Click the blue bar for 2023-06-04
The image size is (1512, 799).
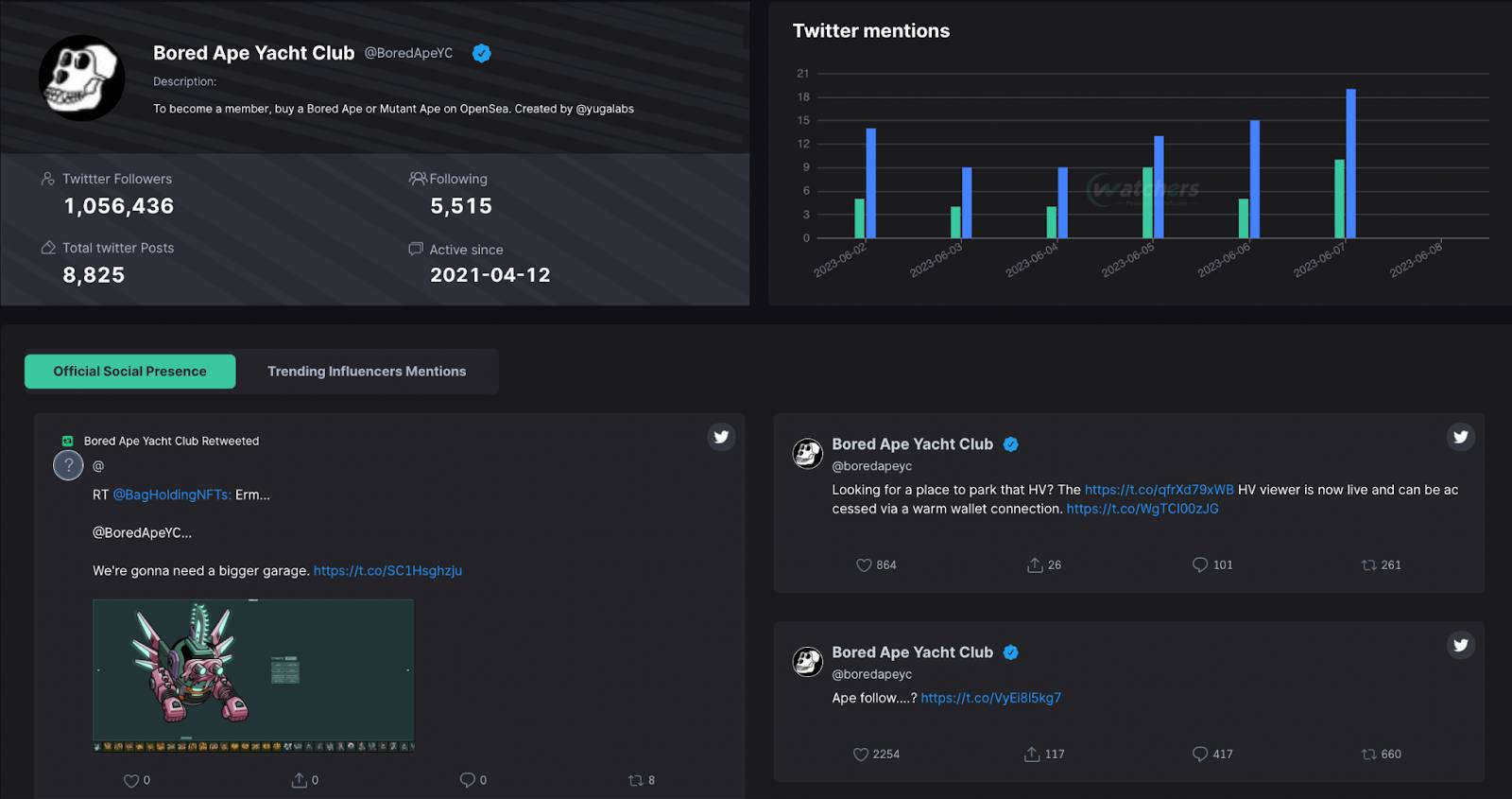(1063, 202)
